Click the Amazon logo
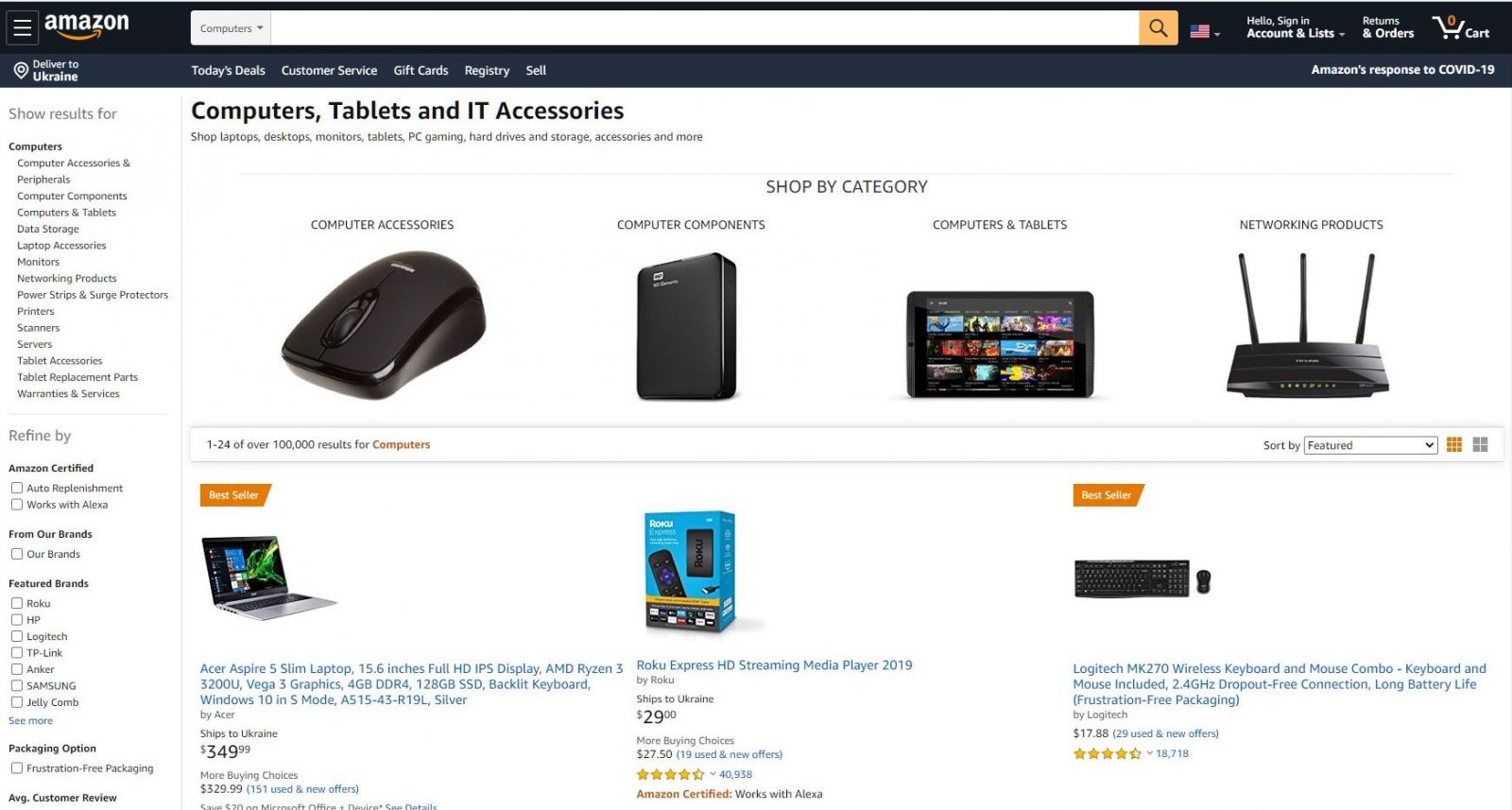Viewport: 1512px width, 810px height. coord(86,26)
